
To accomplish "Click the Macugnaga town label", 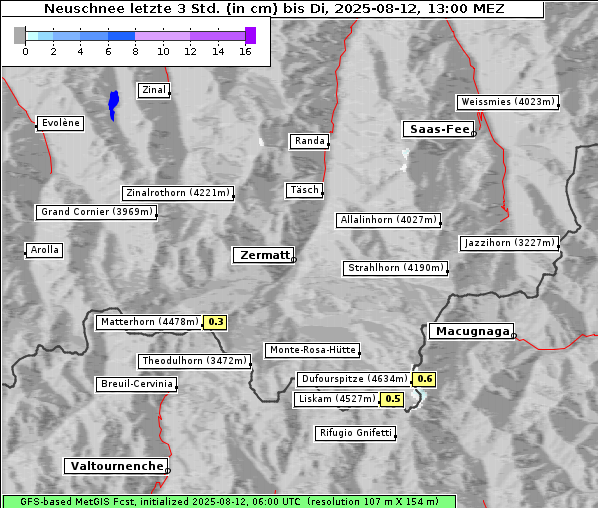I will [471, 331].
